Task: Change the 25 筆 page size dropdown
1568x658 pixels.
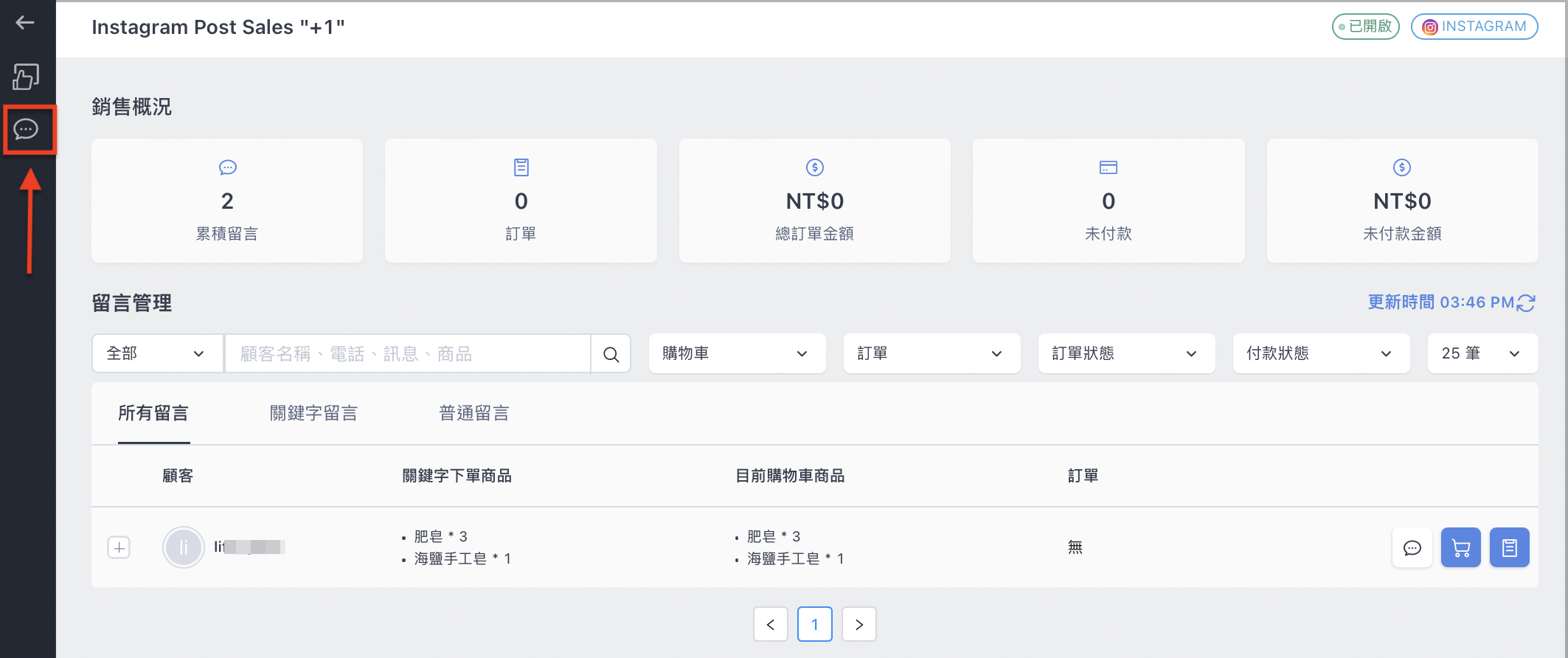Action: [x=1482, y=353]
